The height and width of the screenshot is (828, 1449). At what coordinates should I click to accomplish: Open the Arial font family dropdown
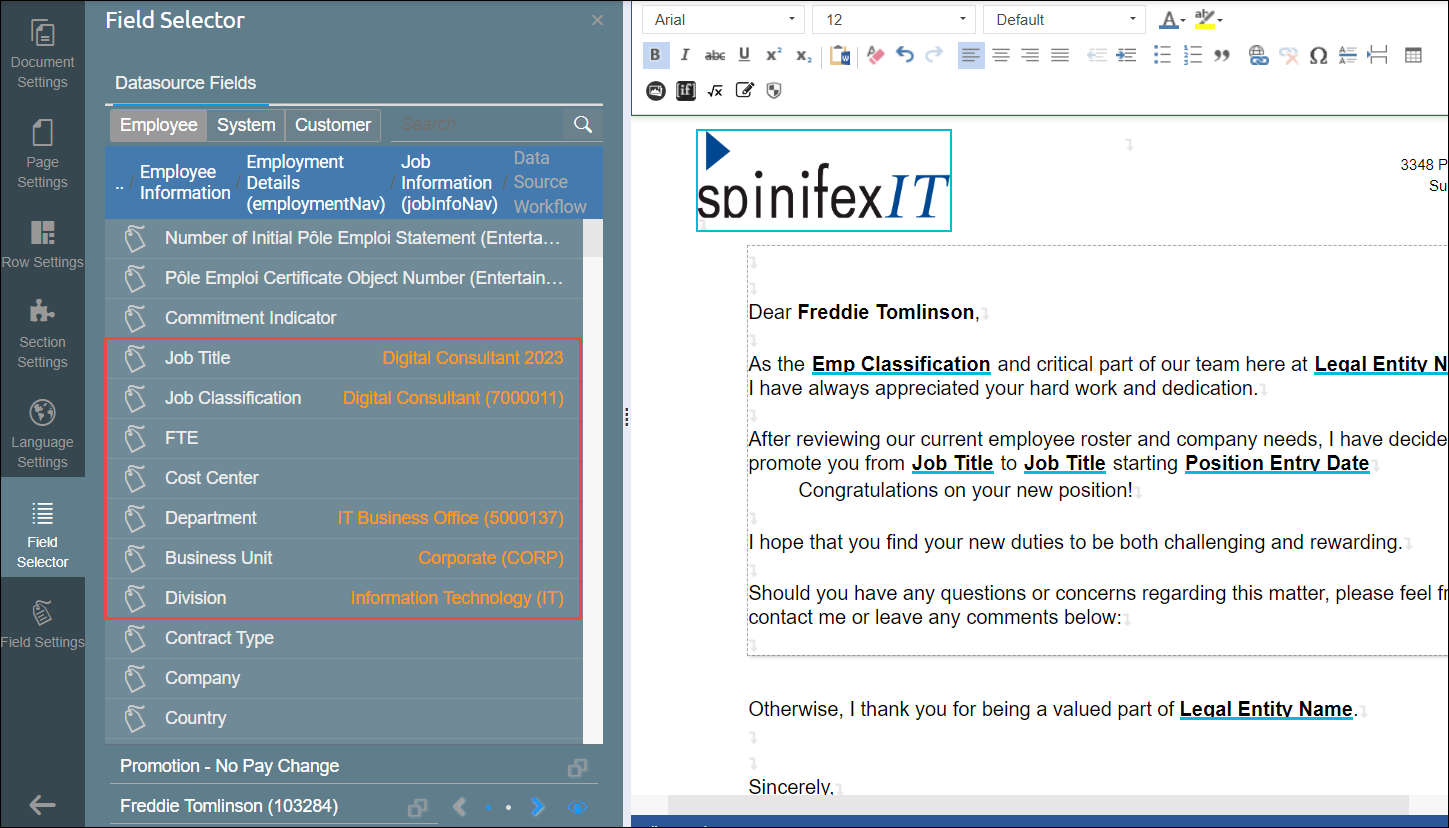(x=724, y=20)
